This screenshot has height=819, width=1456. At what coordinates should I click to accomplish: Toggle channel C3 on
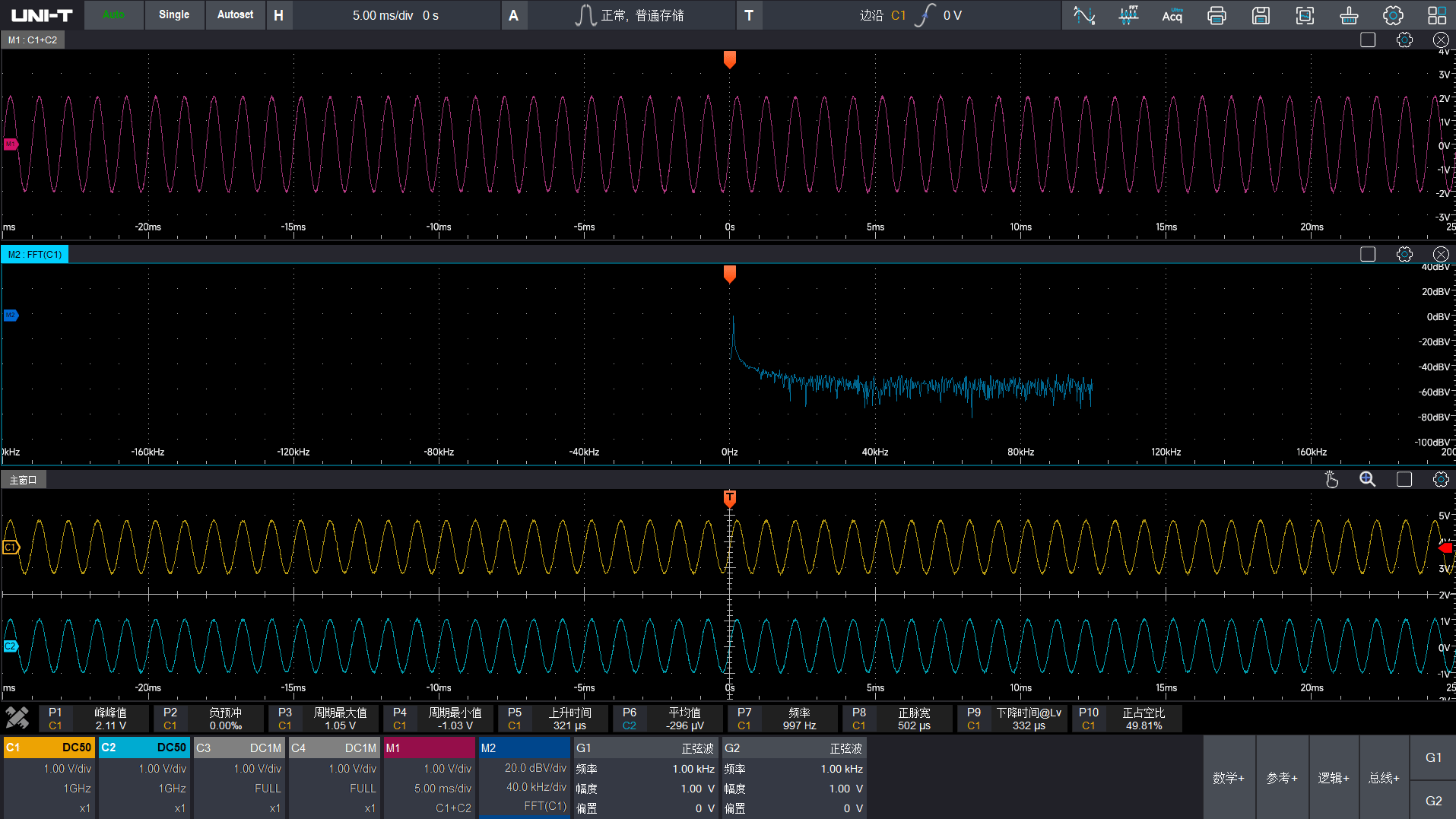[x=240, y=748]
